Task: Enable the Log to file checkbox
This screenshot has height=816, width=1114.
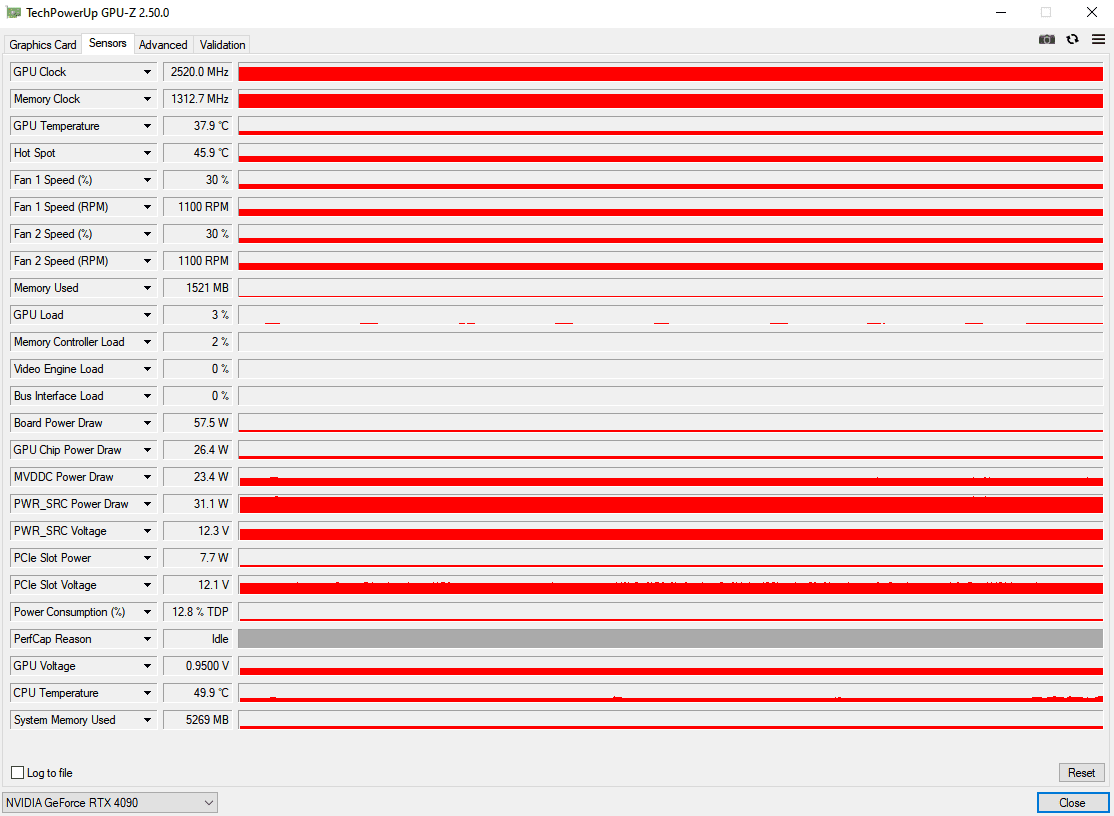Action: pos(18,773)
